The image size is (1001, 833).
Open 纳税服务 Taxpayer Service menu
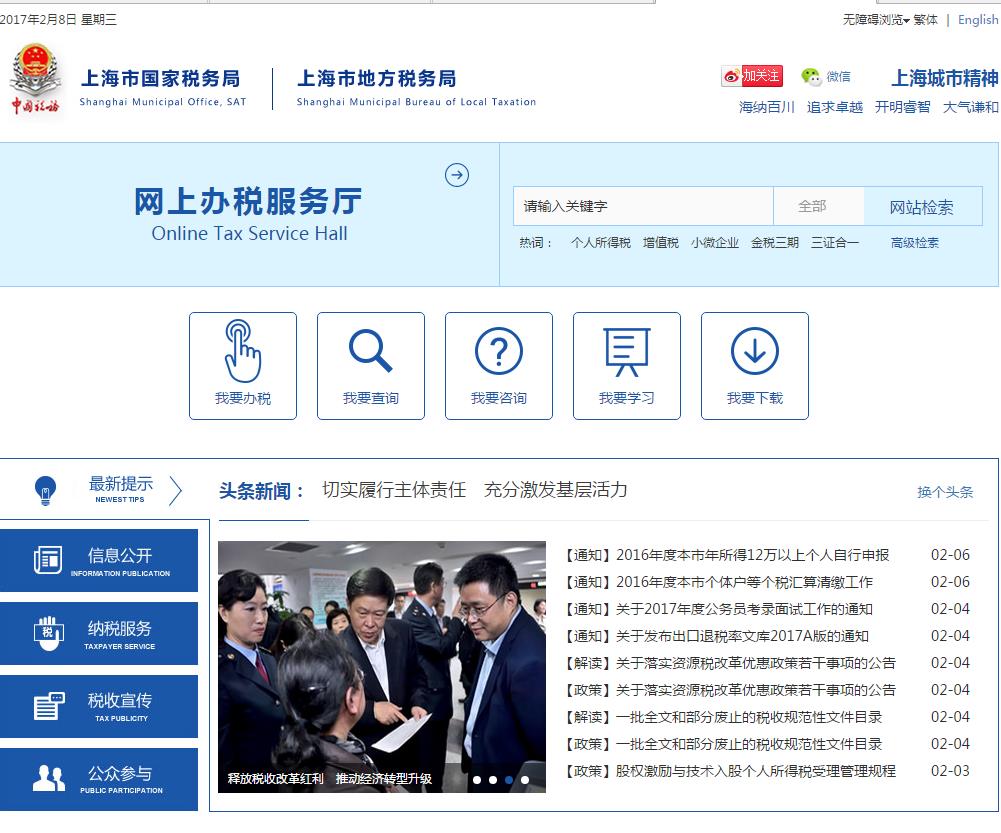tap(99, 633)
